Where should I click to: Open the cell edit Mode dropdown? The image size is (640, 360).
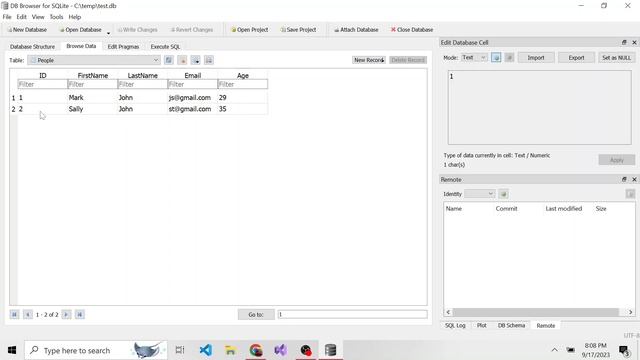click(x=474, y=58)
